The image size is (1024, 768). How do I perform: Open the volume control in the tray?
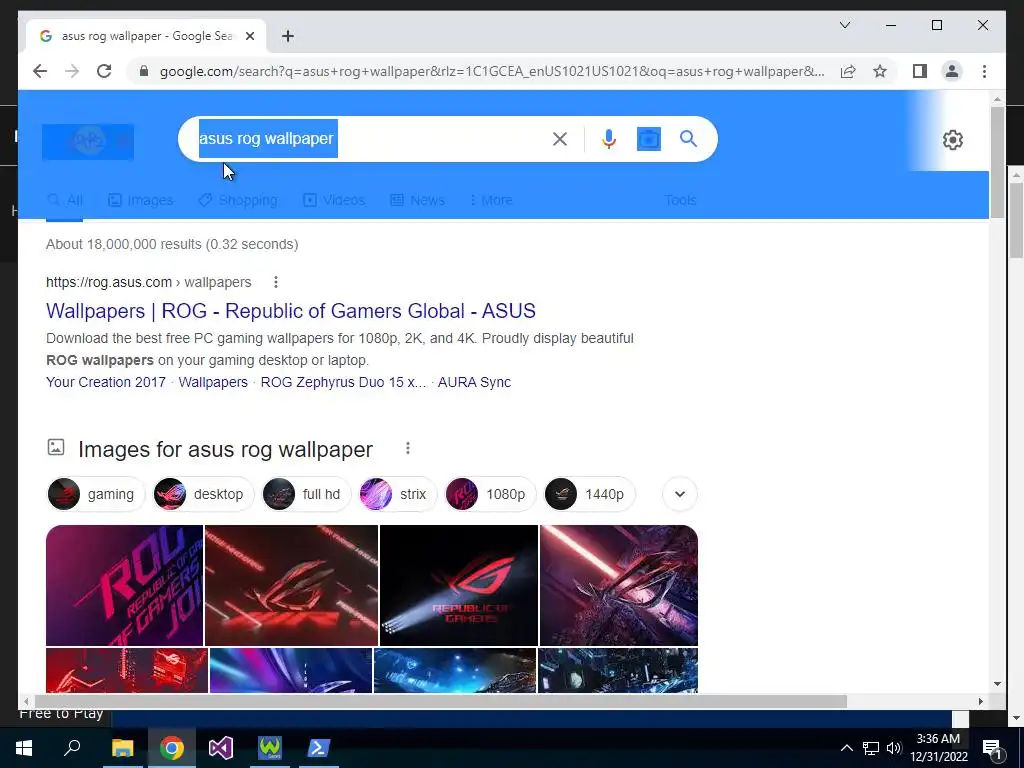[x=894, y=748]
